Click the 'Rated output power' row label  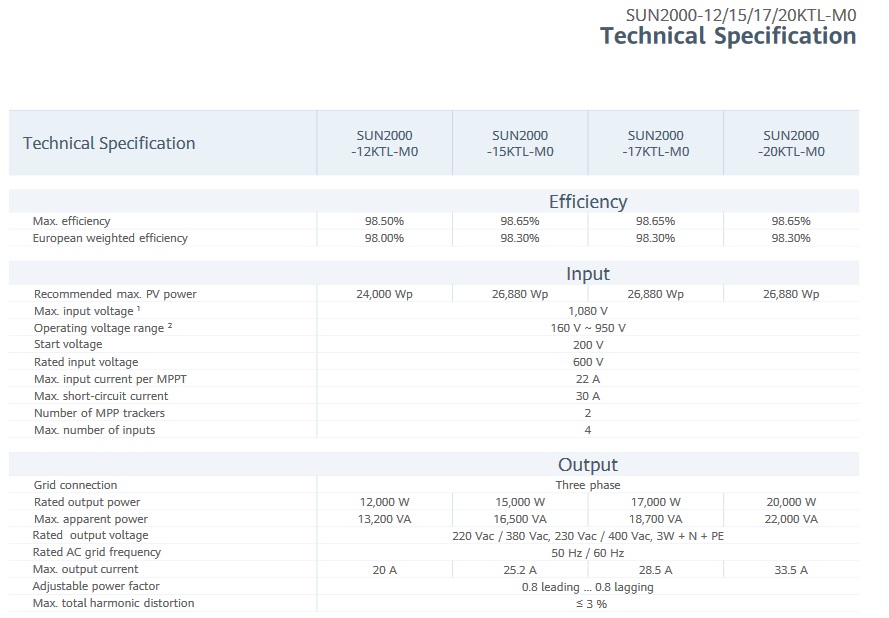pos(87,502)
